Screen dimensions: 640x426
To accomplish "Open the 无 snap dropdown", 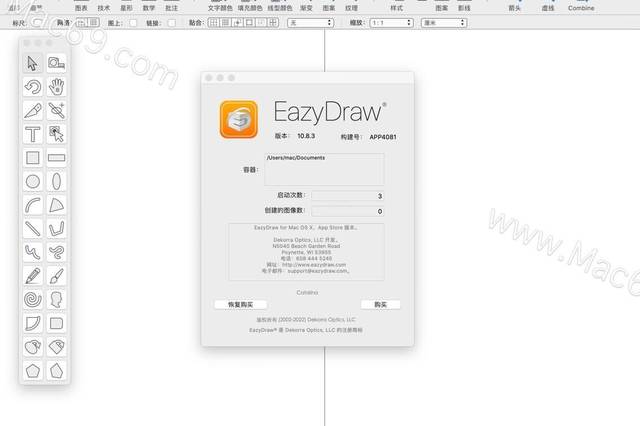I will point(311,23).
